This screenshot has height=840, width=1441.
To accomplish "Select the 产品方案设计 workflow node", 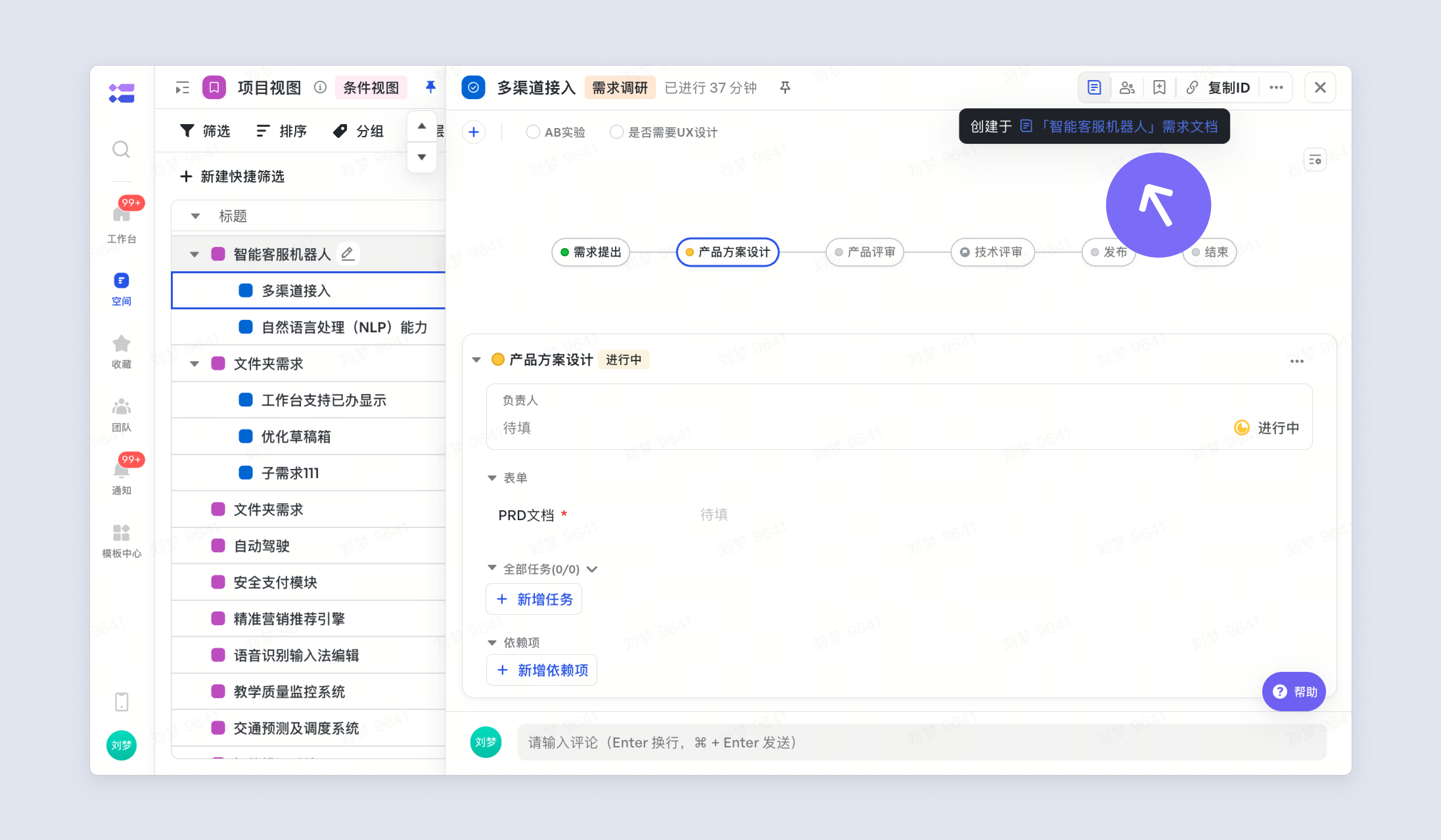I will pos(727,252).
